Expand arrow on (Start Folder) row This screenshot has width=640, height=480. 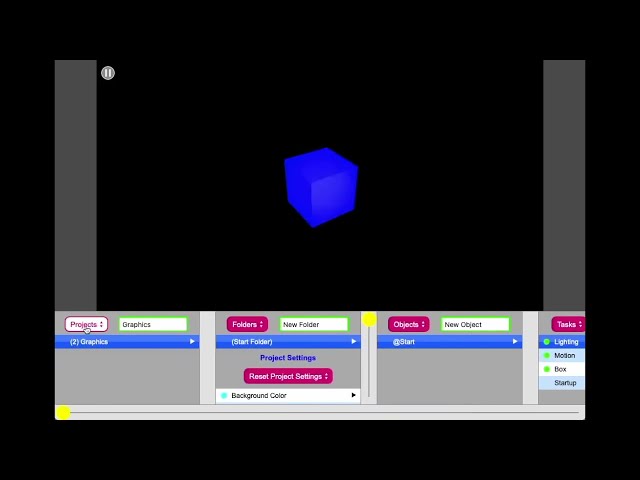coord(353,341)
